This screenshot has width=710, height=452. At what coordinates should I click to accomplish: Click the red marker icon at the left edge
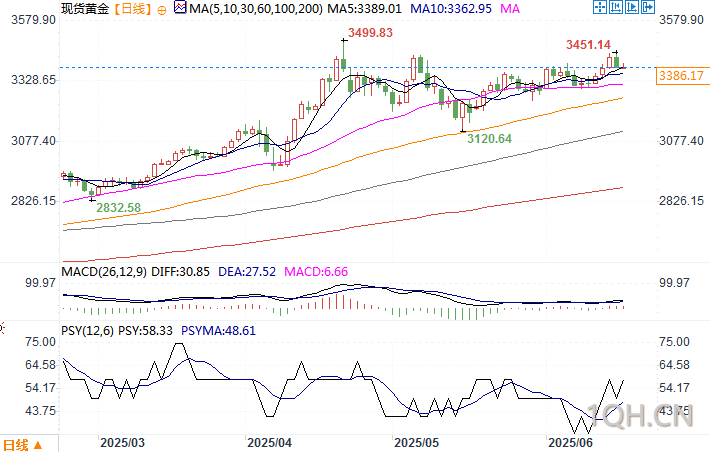[x=2, y=328]
